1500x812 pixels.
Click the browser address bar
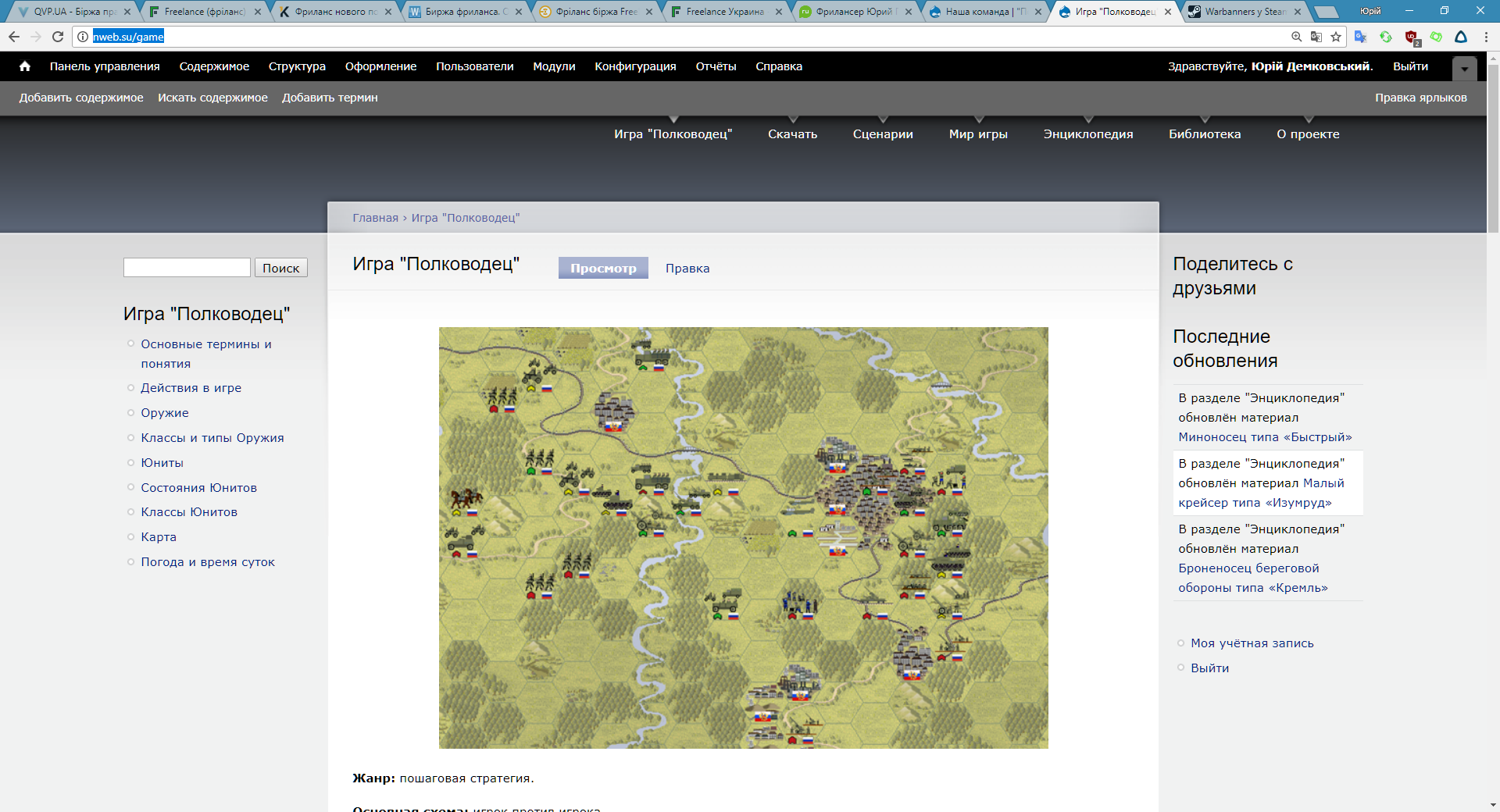[x=687, y=37]
